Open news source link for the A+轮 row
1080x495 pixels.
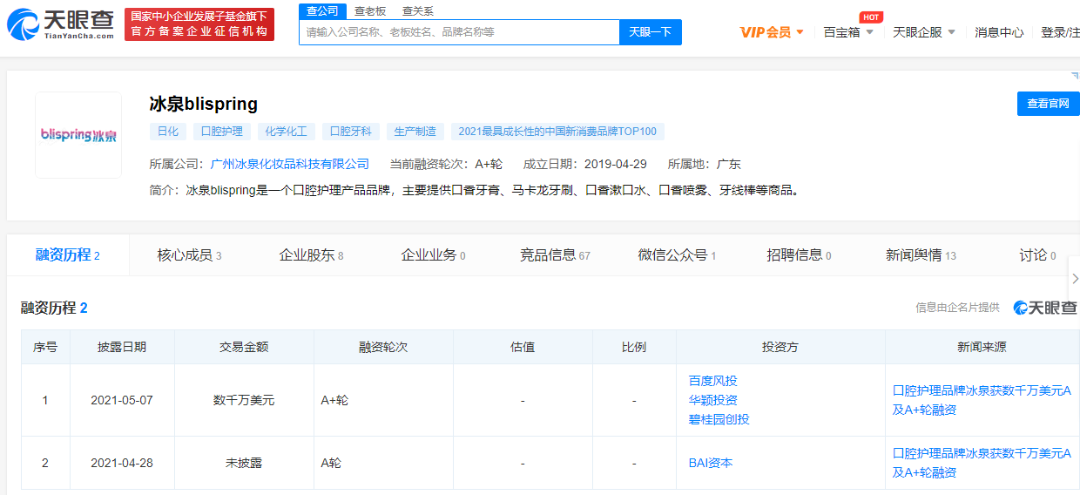982,400
